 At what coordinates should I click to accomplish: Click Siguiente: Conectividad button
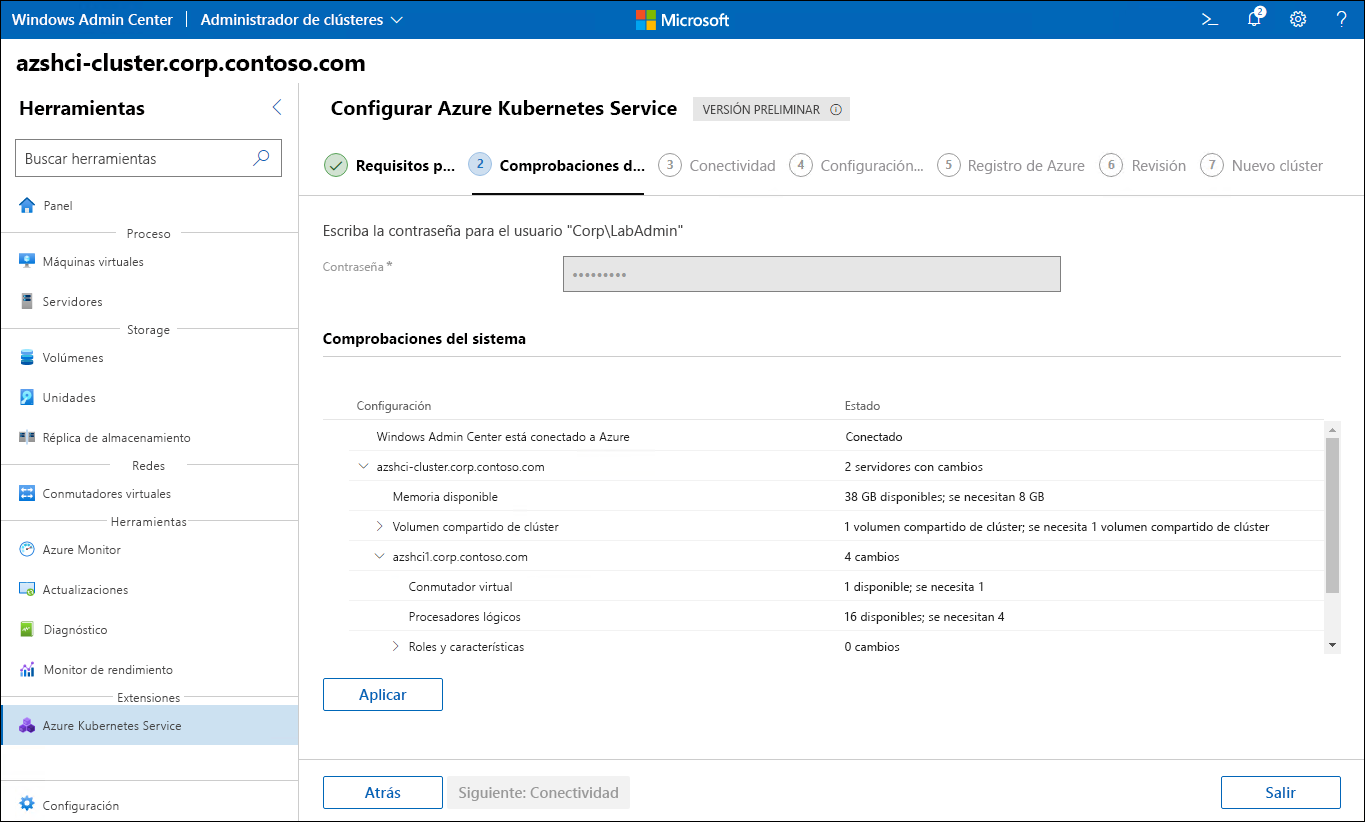(x=538, y=792)
